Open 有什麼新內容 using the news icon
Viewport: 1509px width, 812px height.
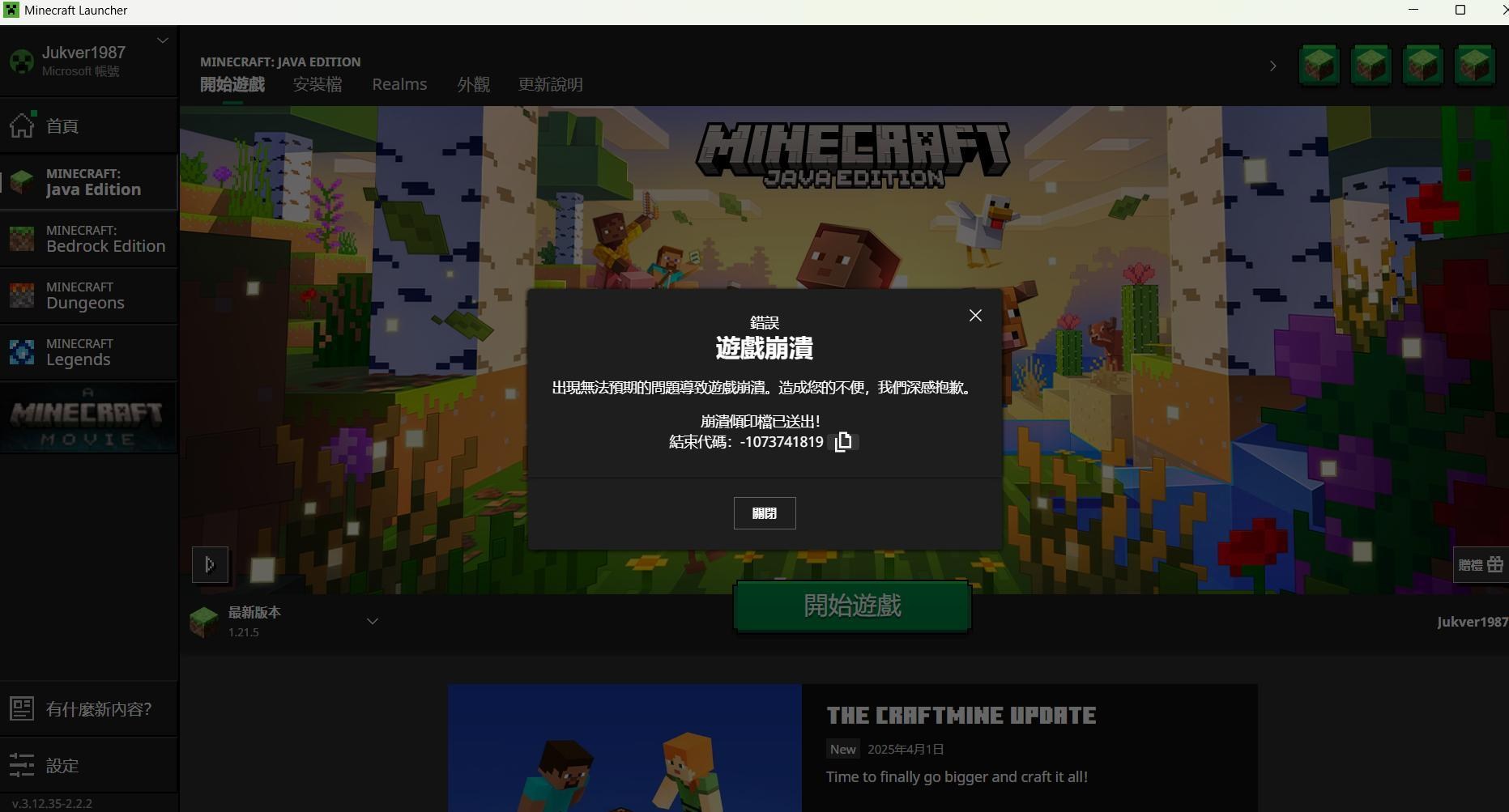coord(22,708)
